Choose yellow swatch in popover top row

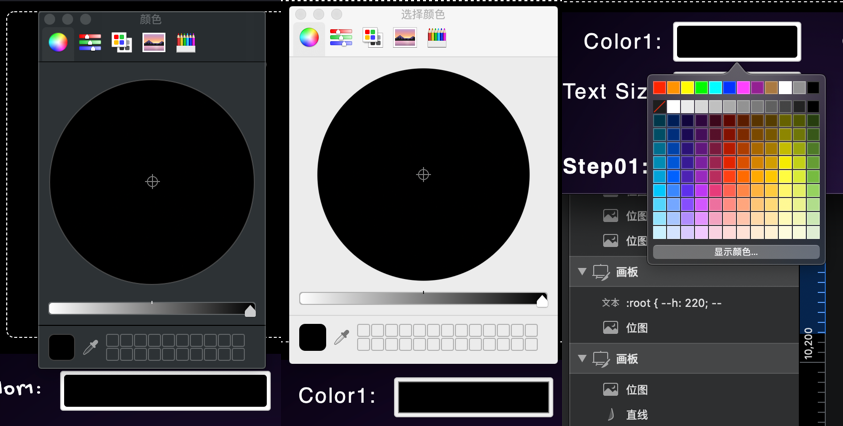pyautogui.click(x=687, y=88)
